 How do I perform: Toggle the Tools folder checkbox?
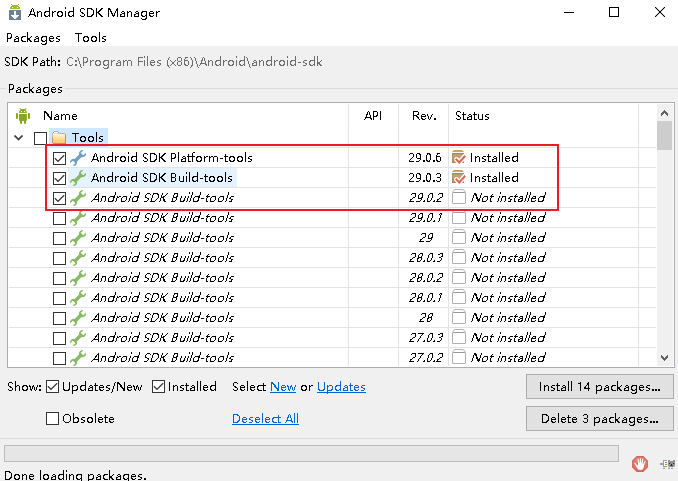pyautogui.click(x=40, y=138)
